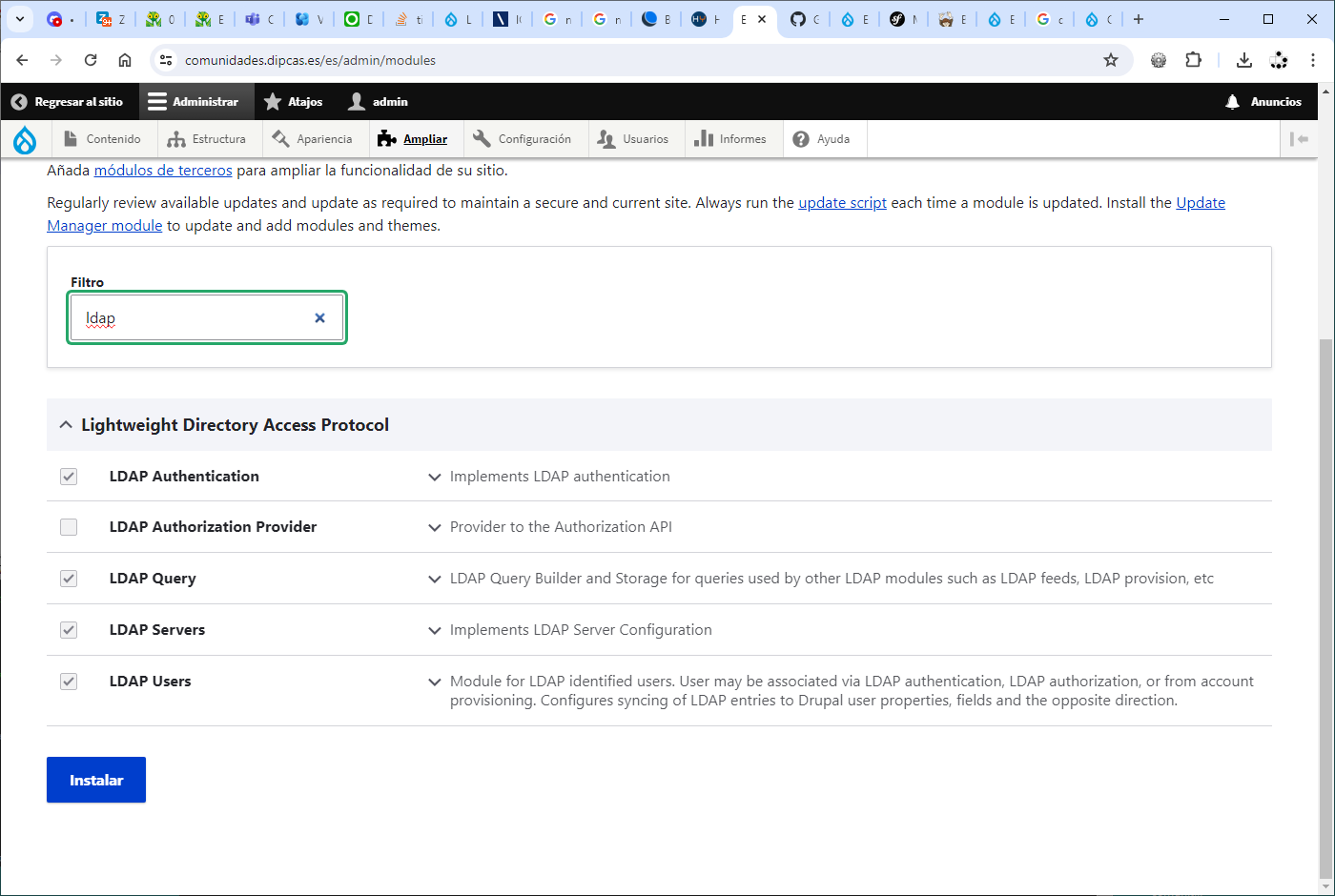Toggle LDAP Authentication checkbox
Screen dimensions: 1335x896
tap(69, 477)
